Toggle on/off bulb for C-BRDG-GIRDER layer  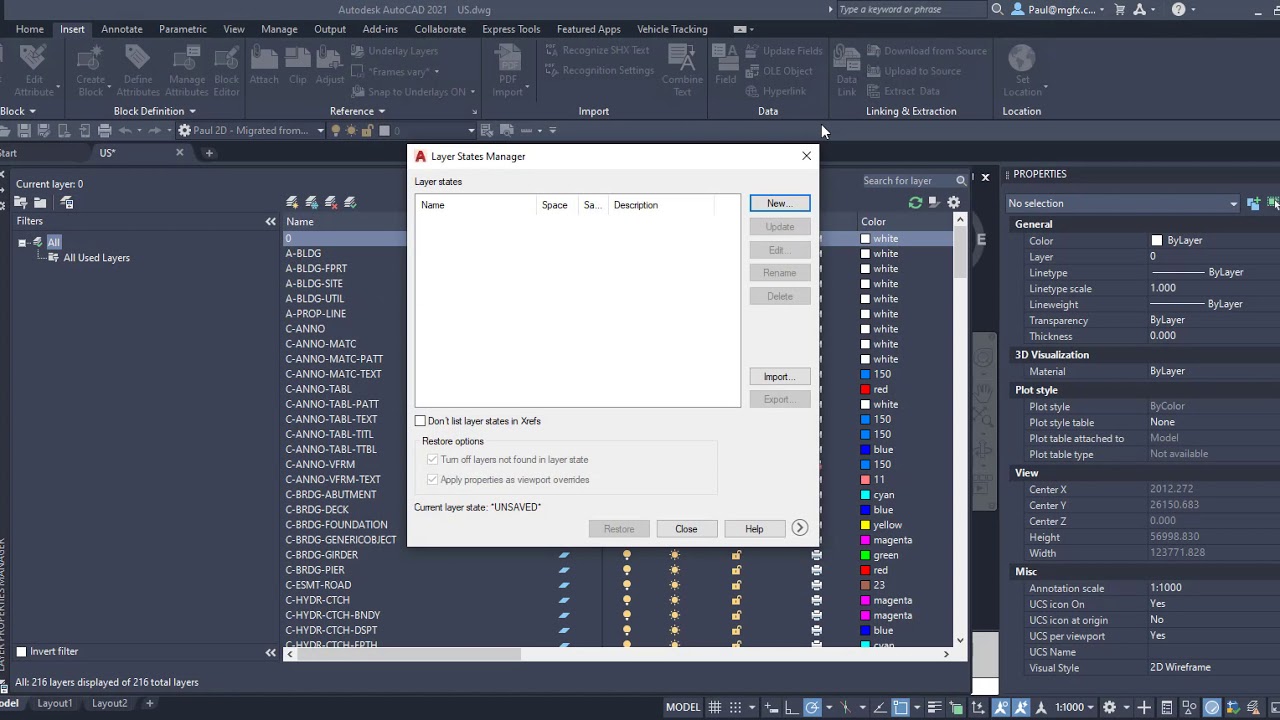click(627, 555)
